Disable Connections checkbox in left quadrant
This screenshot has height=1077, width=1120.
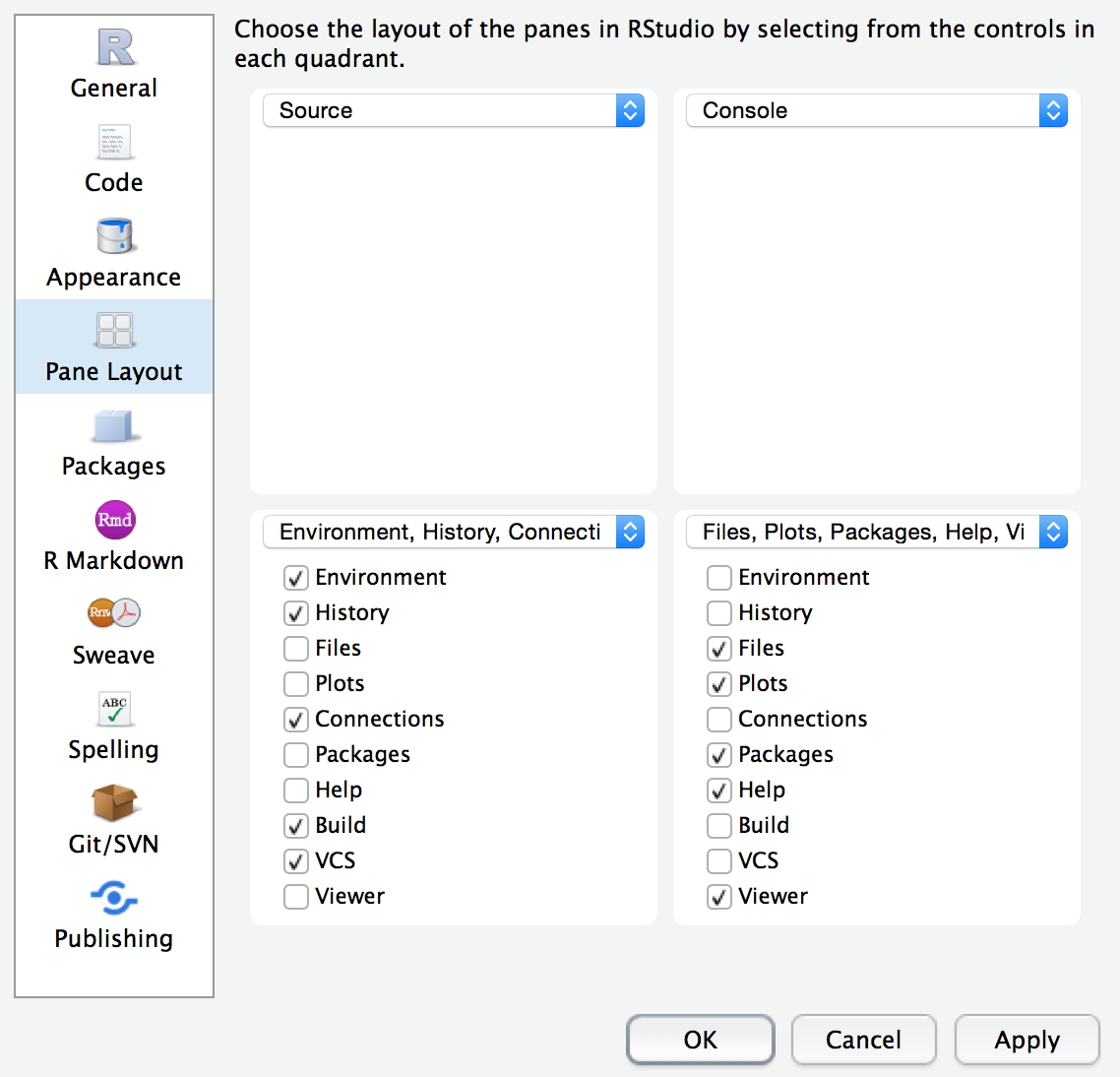296,720
